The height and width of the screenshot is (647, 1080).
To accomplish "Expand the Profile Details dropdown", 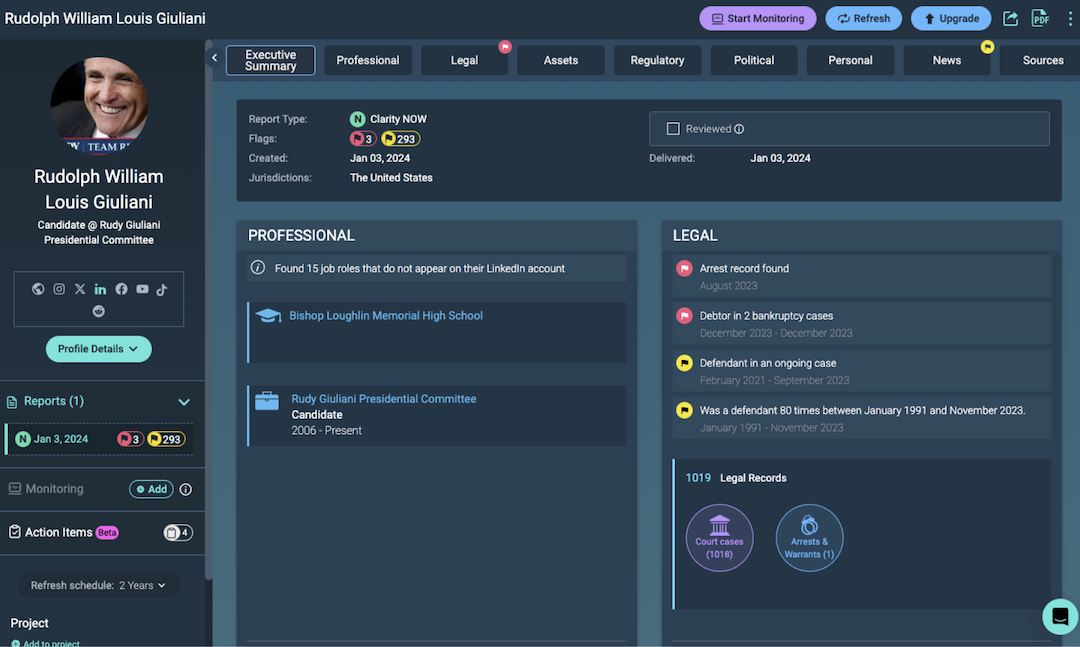I will 98,349.
